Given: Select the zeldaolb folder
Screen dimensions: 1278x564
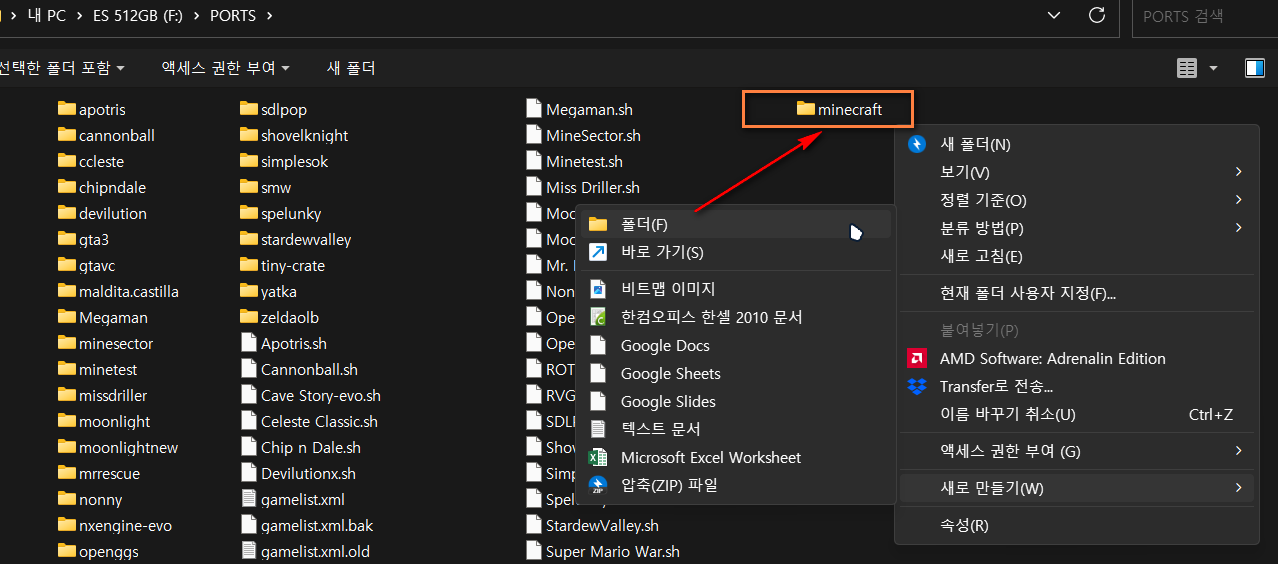Looking at the screenshot, I should pyautogui.click(x=279, y=317).
